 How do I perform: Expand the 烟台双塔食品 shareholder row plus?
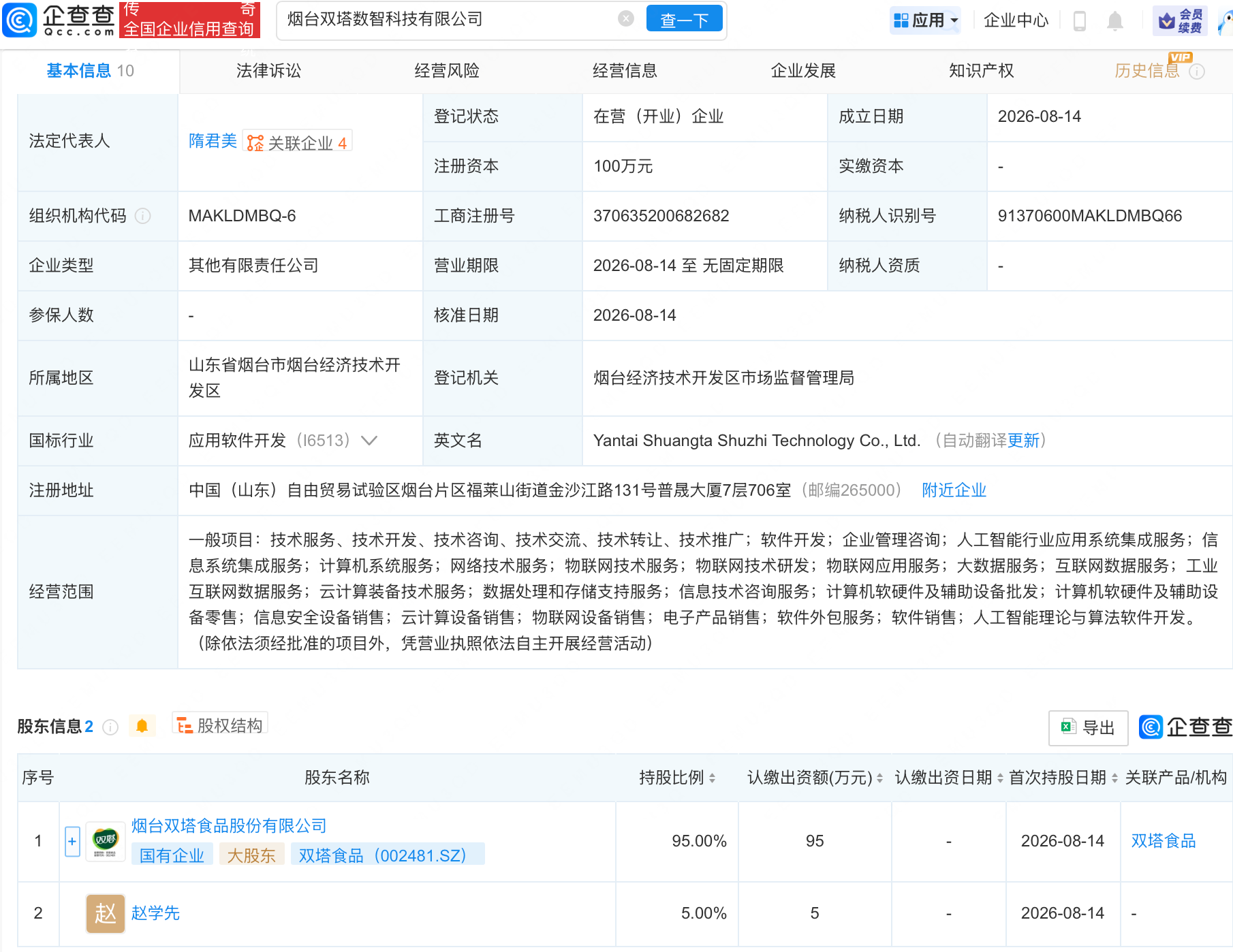[x=72, y=842]
